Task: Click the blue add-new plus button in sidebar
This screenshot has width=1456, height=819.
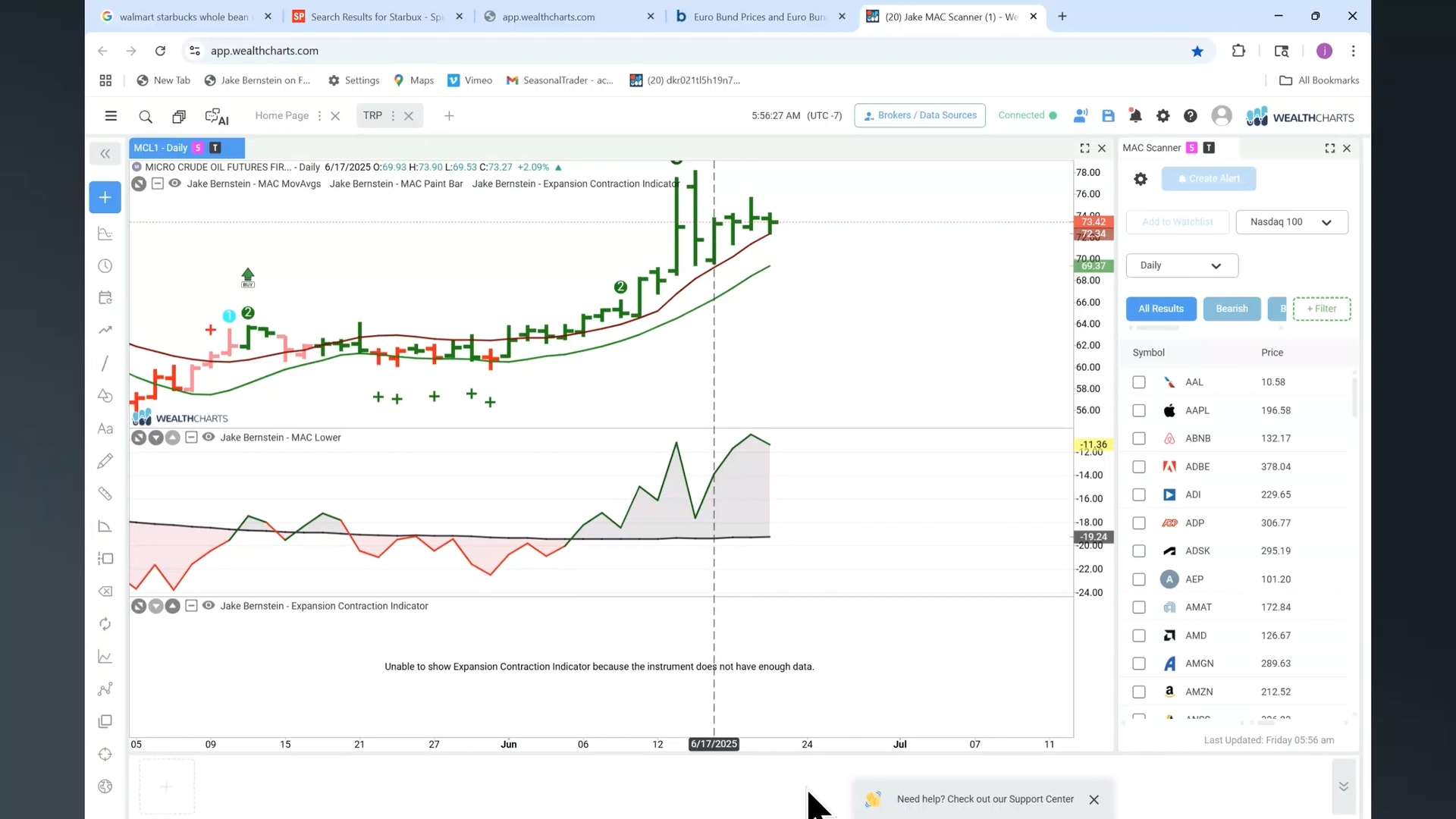Action: (x=105, y=197)
